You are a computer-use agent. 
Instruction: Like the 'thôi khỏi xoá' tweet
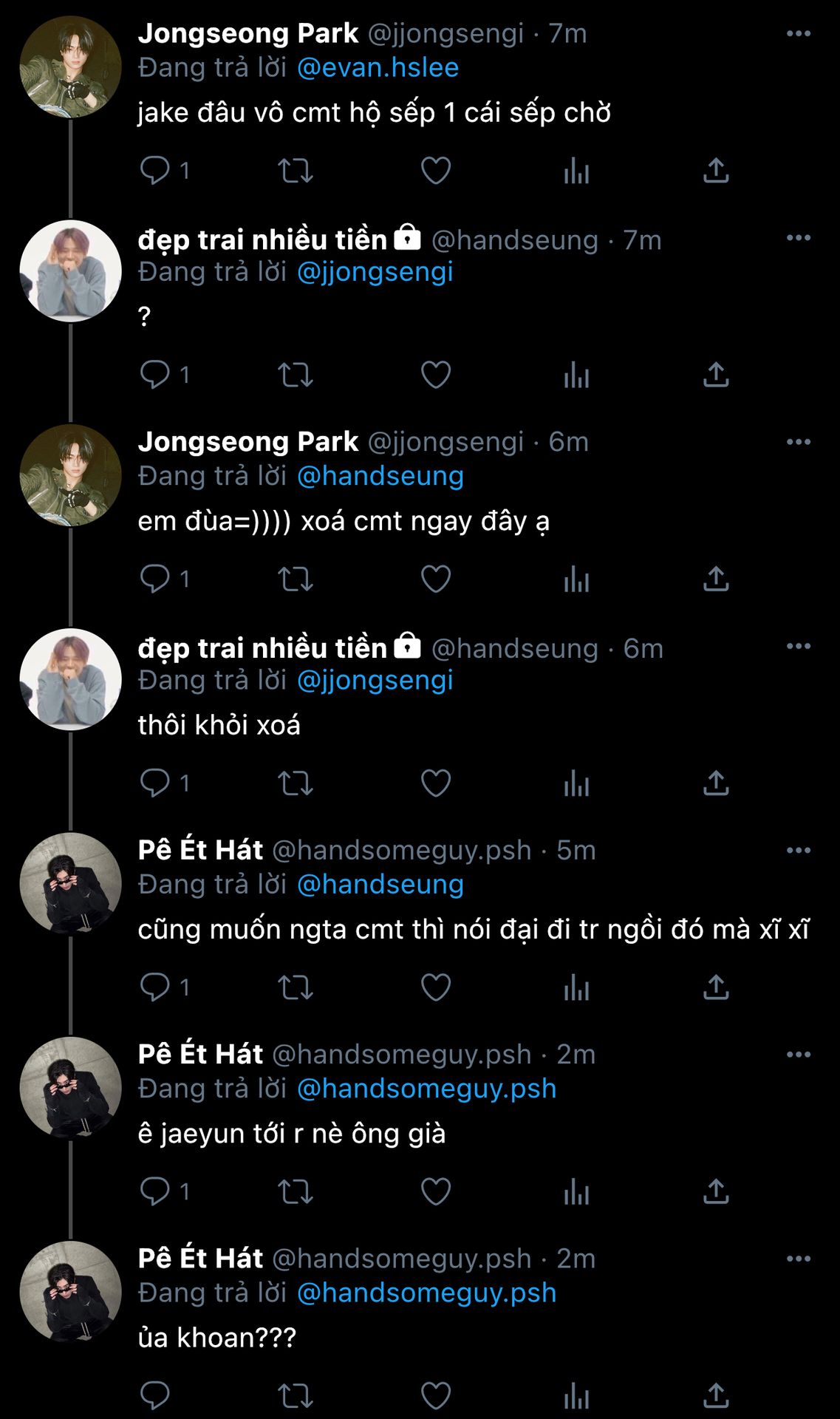[436, 783]
